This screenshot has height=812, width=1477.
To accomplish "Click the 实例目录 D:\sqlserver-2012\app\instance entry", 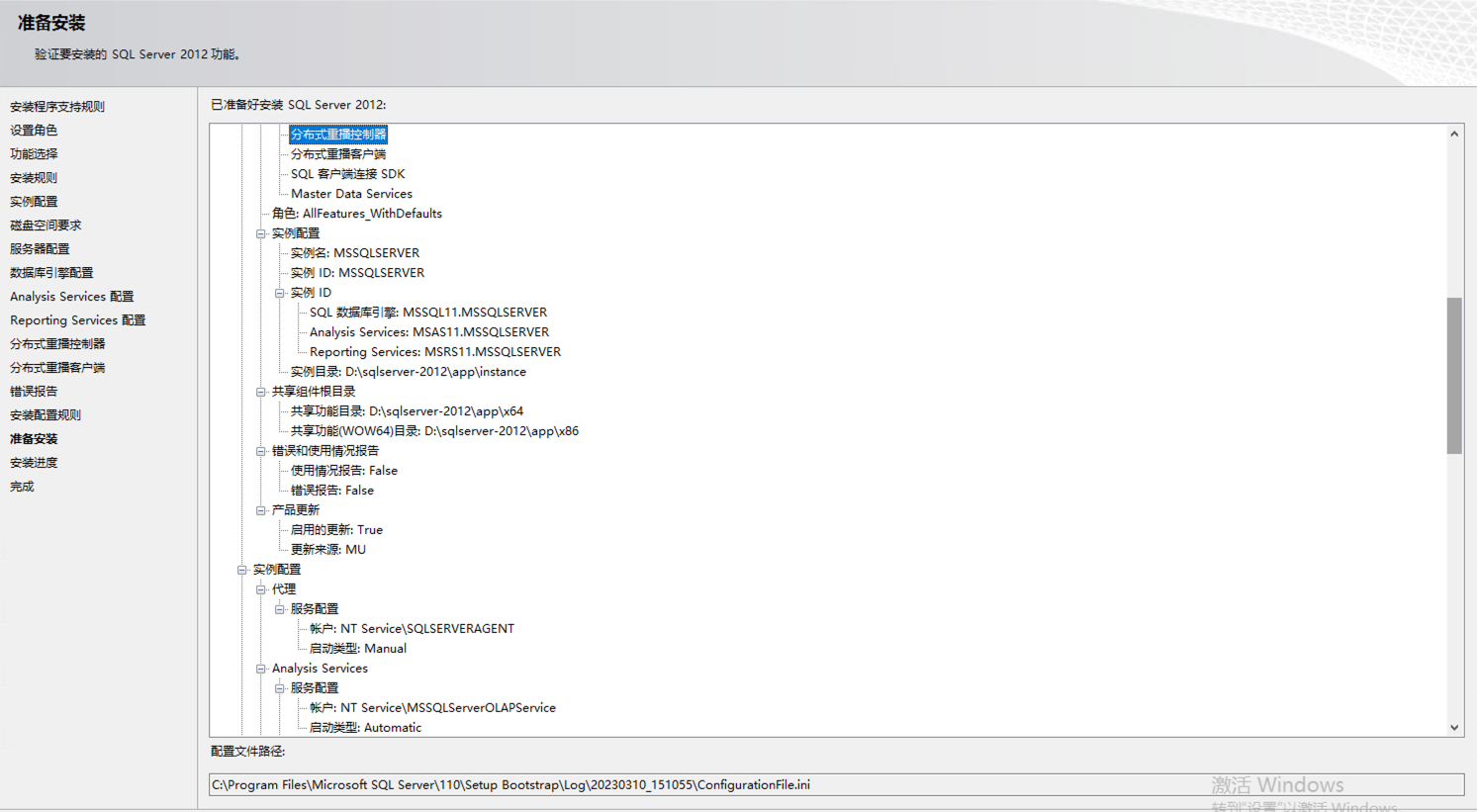I will pos(408,372).
